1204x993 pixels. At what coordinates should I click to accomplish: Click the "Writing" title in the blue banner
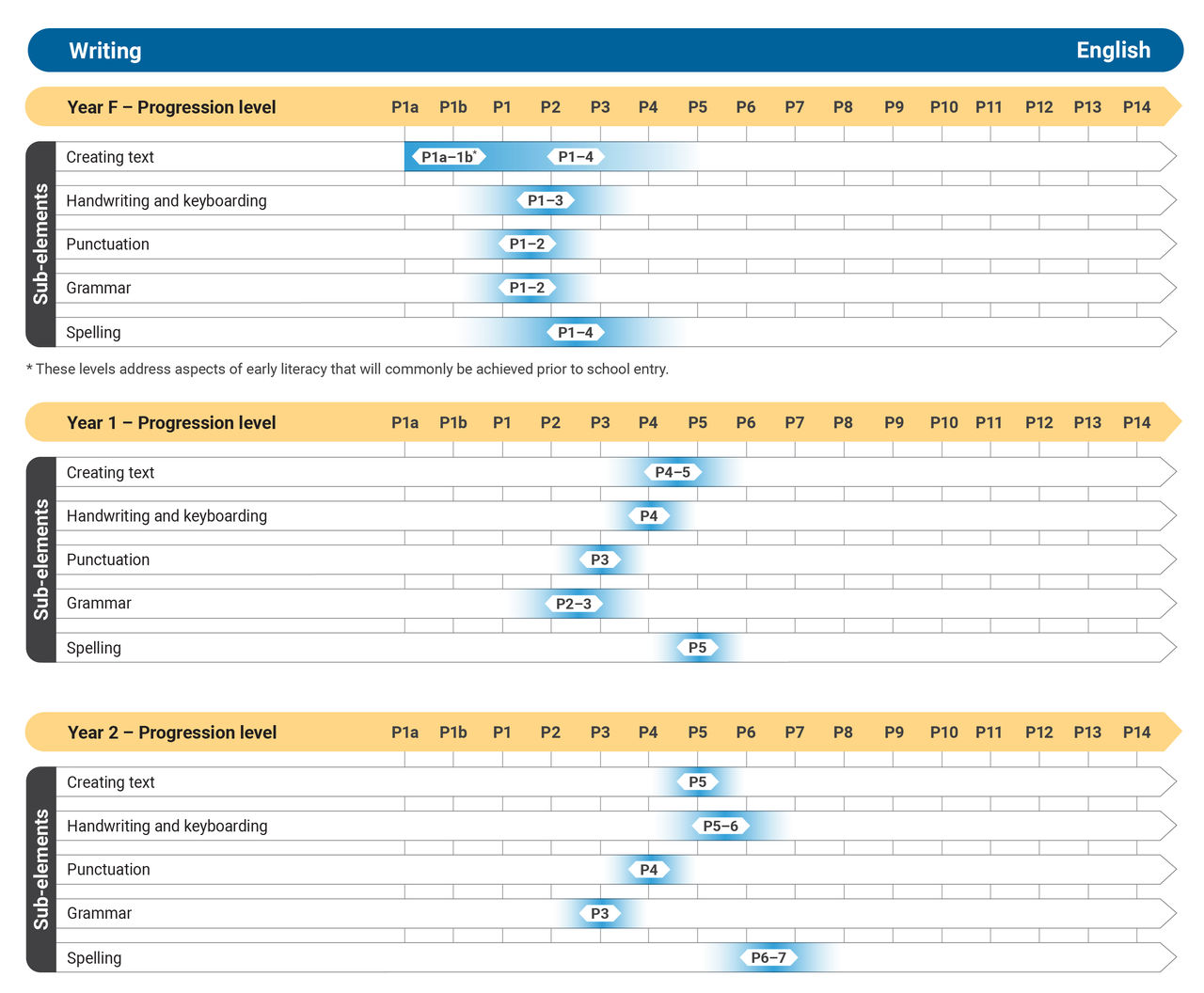(105, 51)
